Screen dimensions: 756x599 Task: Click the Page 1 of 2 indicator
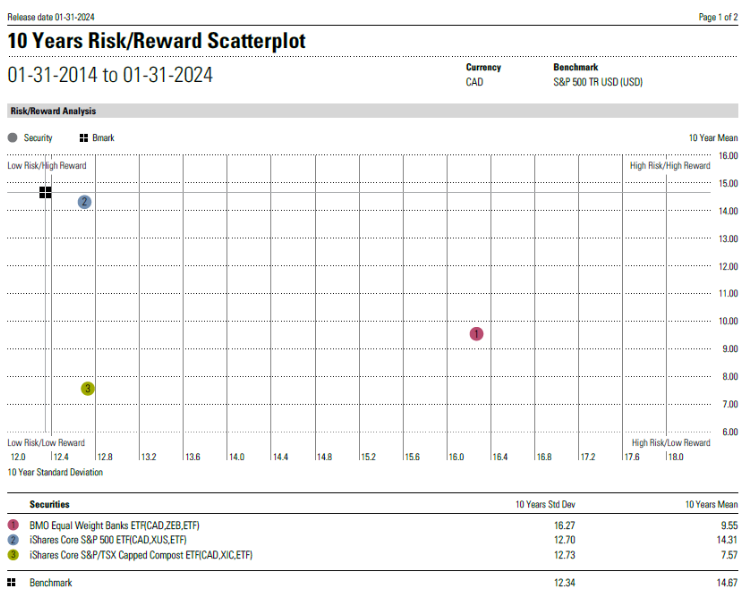(x=718, y=18)
